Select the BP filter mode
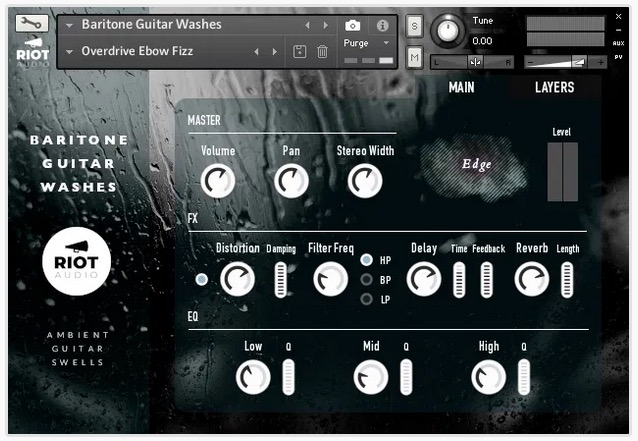The width and height of the screenshot is (638, 441). 367,279
